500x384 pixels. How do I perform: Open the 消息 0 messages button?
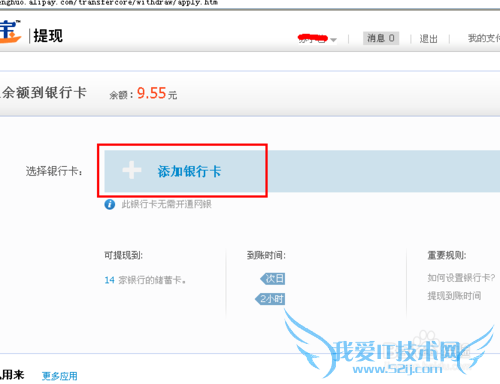pyautogui.click(x=381, y=38)
